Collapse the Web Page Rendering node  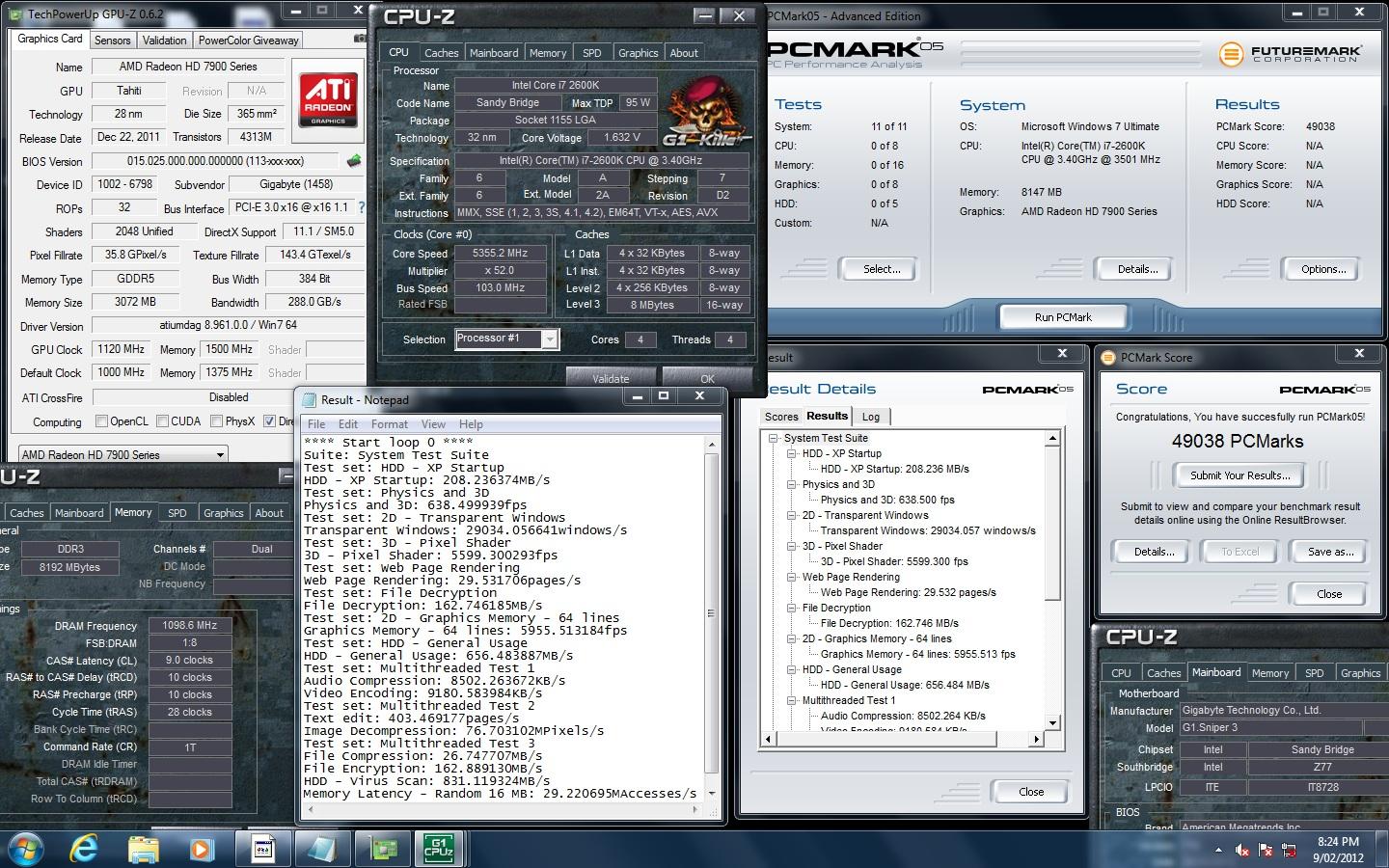click(792, 577)
